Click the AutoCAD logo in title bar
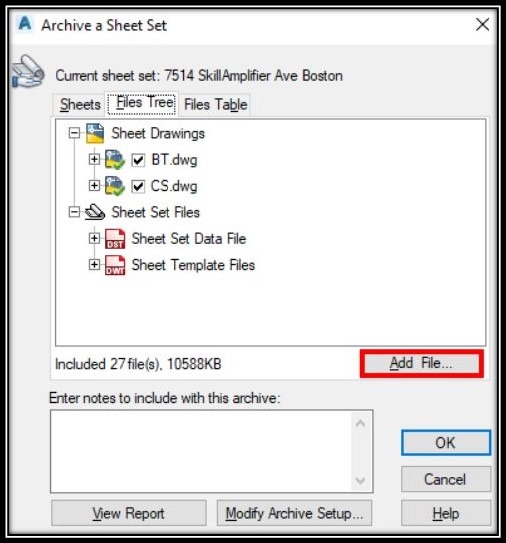This screenshot has height=543, width=506. [25, 24]
